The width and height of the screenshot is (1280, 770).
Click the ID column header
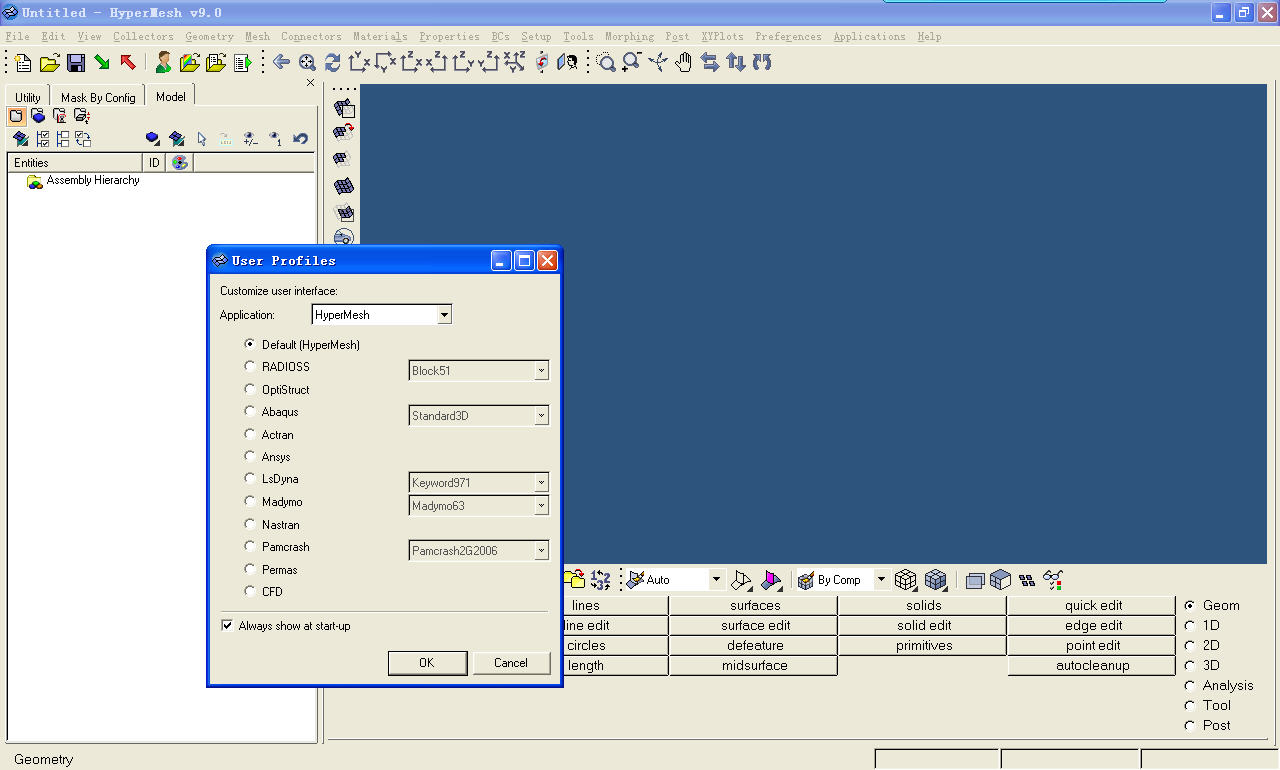coord(154,162)
